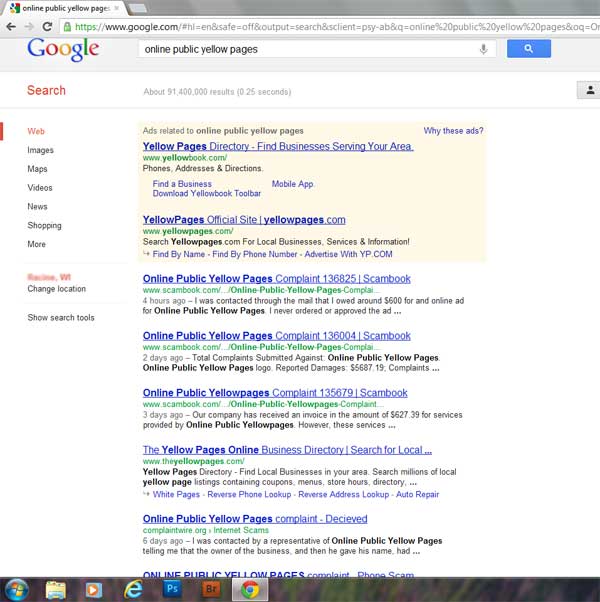
Task: Reload the page with the refresh icon
Action: click(47, 26)
